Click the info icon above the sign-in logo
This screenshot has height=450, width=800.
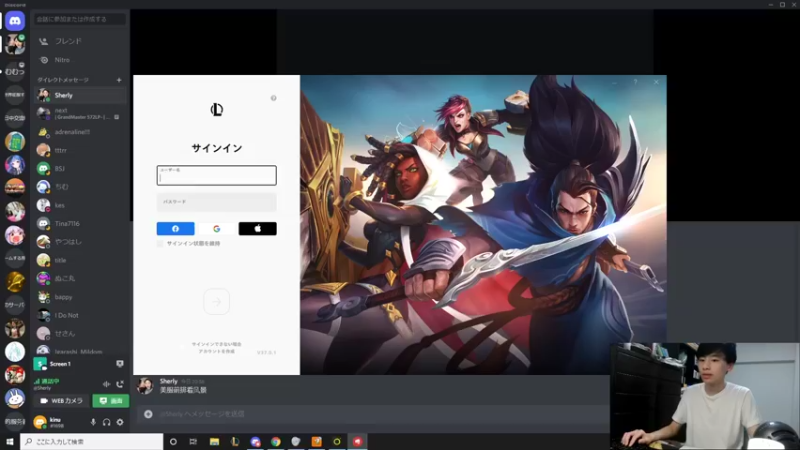coord(273,98)
